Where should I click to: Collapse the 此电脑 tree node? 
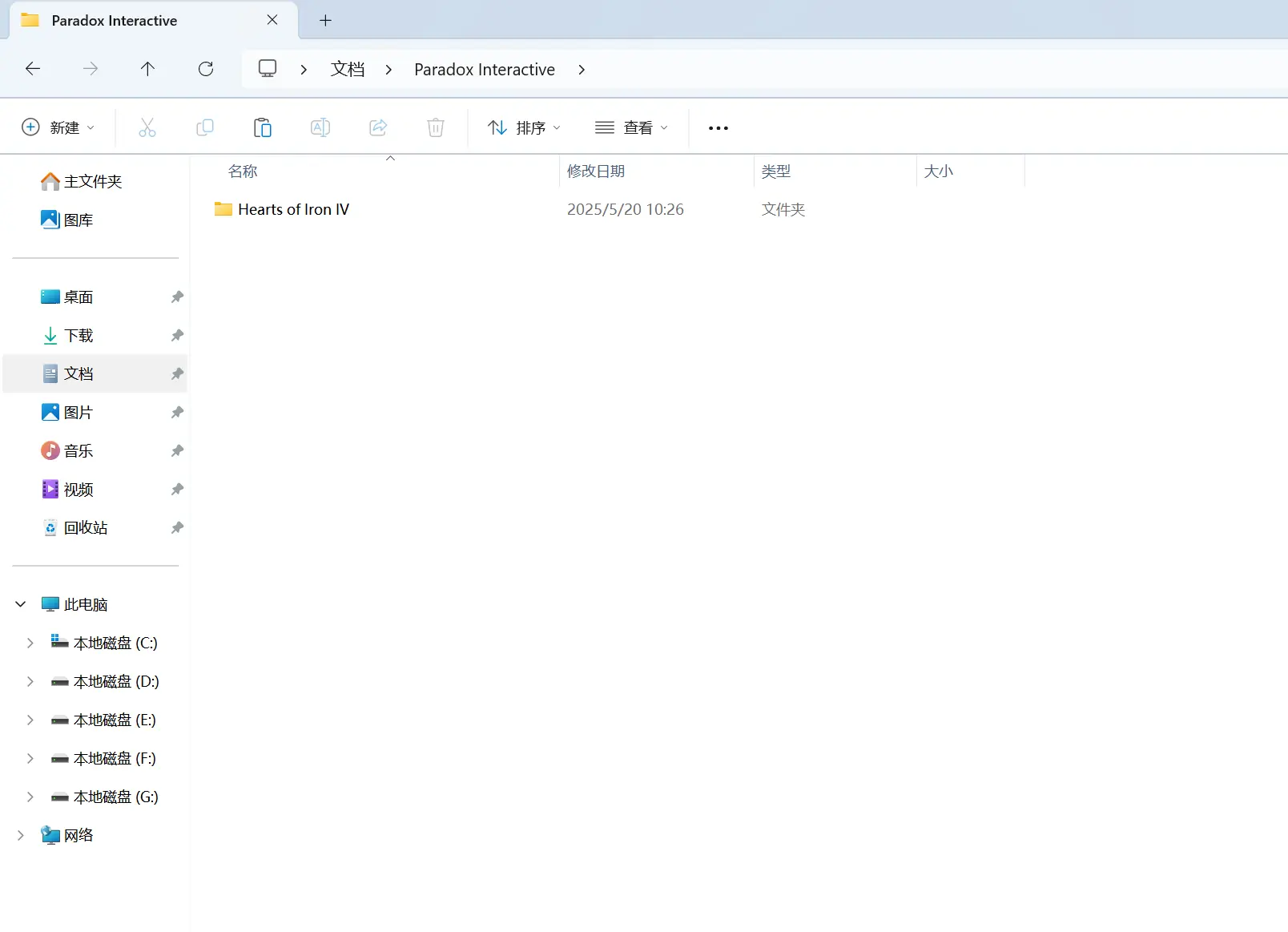tap(21, 604)
